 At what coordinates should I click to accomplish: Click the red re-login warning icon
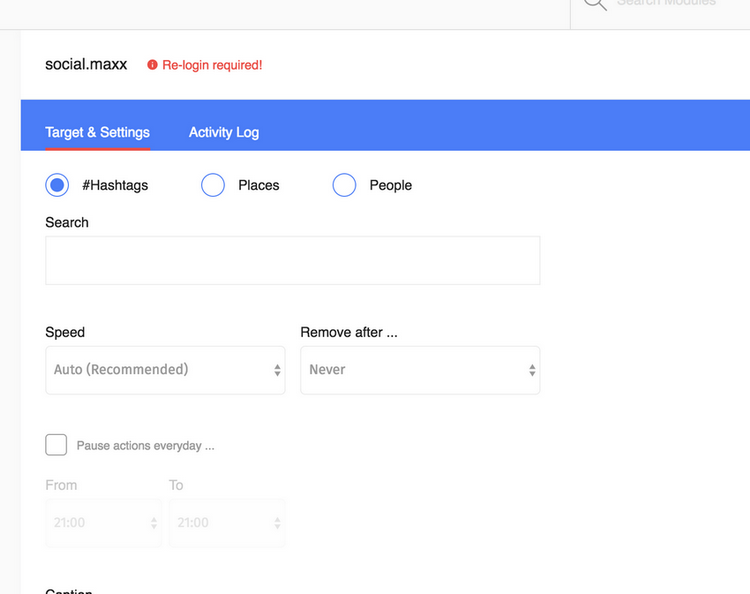pos(152,65)
